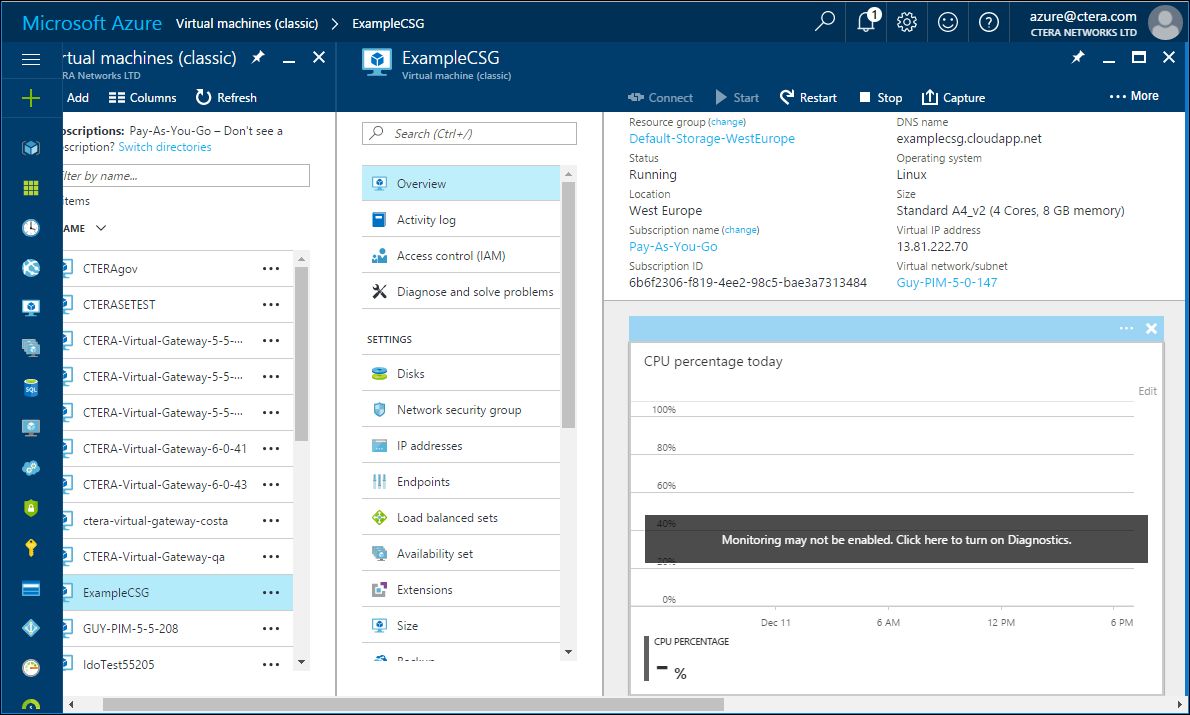Open the ellipsis menu for CTERA-Virtual-Gateway-6-0-41

pos(271,449)
